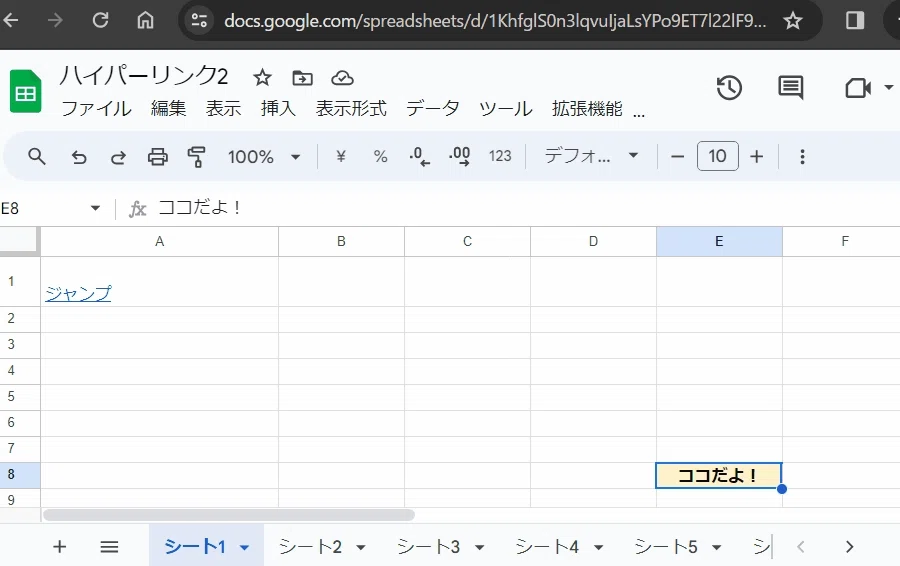This screenshot has height=566, width=900.
Task: Click the Google Sheets home logo
Action: pos(26,91)
